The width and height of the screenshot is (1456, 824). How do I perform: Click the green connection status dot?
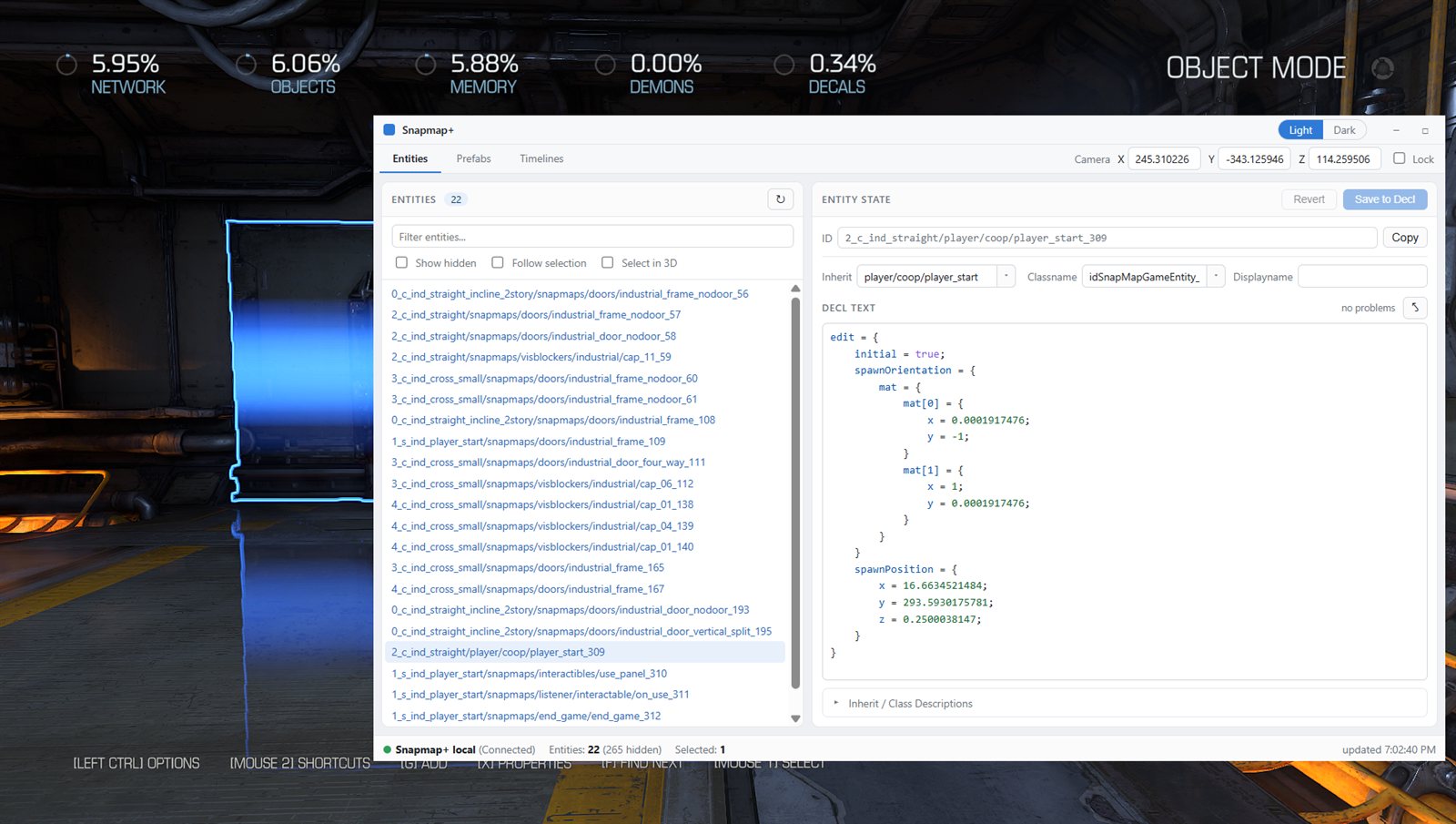coord(387,750)
